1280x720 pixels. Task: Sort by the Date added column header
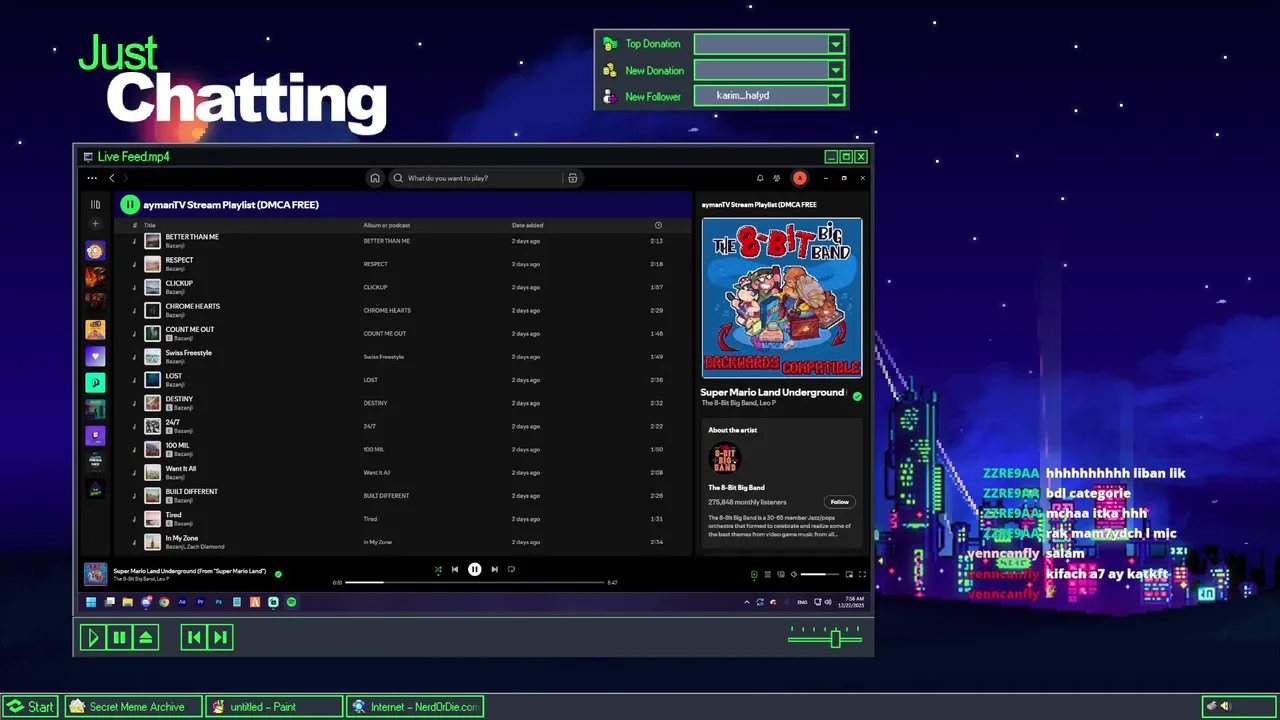pos(527,225)
